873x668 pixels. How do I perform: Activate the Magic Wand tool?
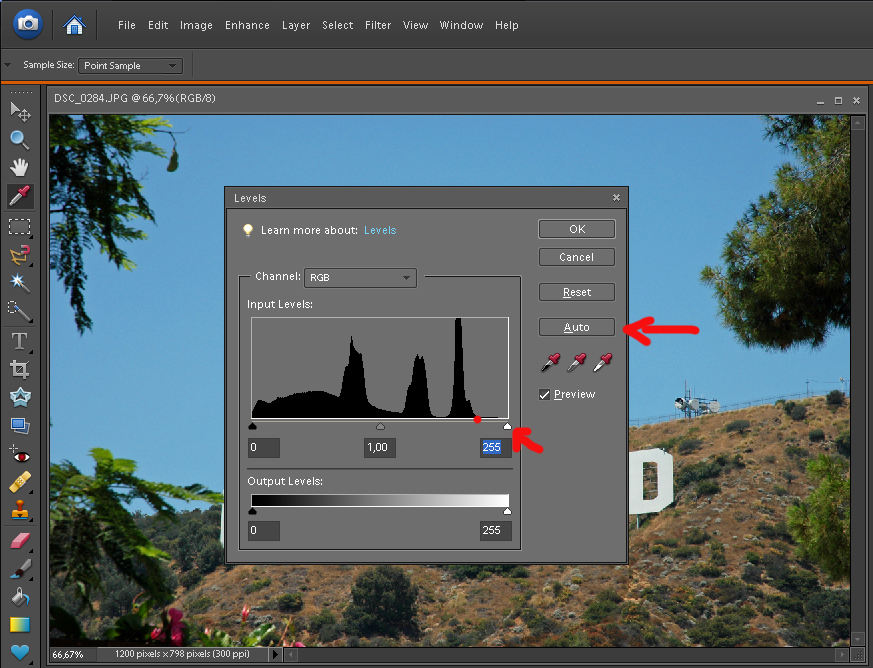pos(20,283)
